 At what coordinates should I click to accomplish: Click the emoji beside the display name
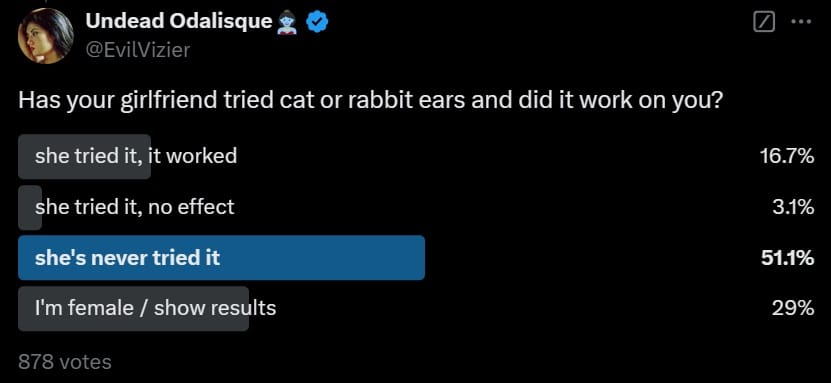[x=288, y=22]
